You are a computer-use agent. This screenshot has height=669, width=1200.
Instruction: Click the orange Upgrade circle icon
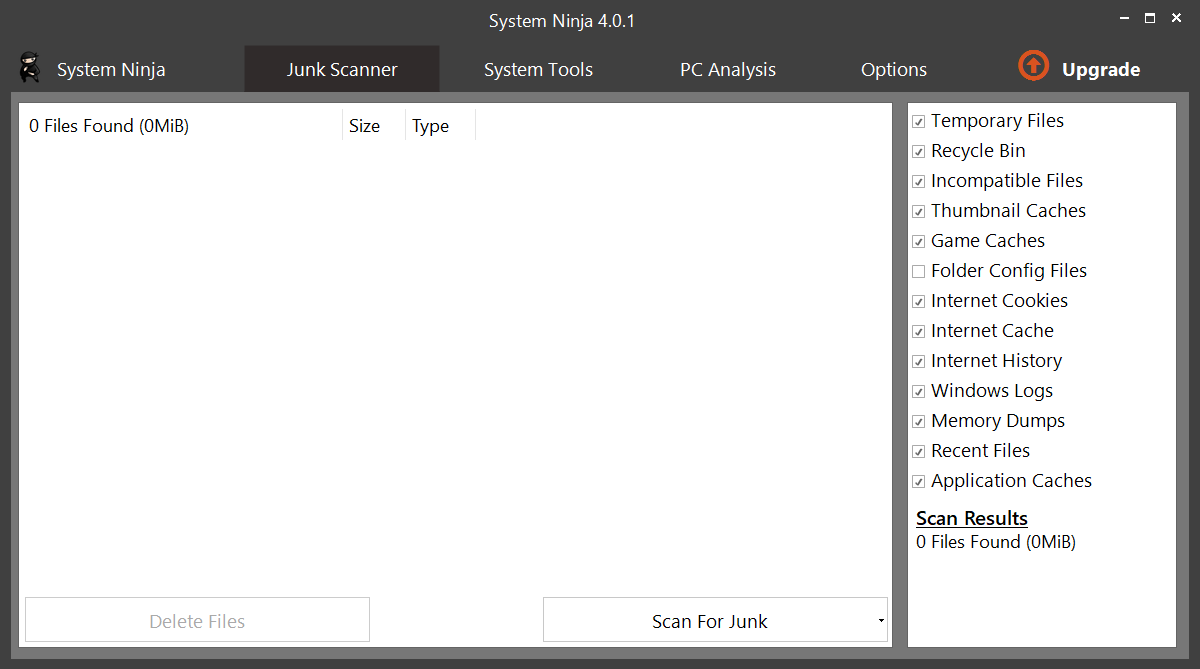(x=1033, y=65)
